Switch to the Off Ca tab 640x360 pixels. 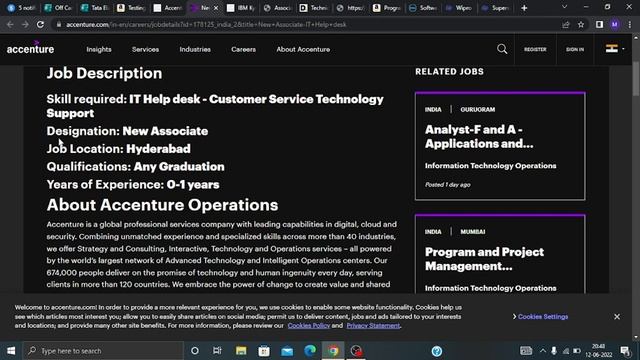tap(58, 8)
